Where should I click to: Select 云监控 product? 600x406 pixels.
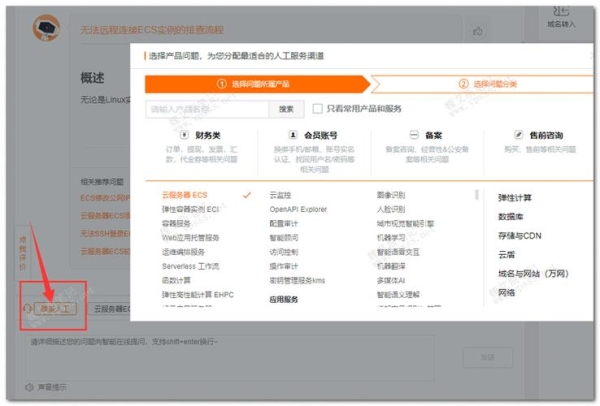point(280,195)
